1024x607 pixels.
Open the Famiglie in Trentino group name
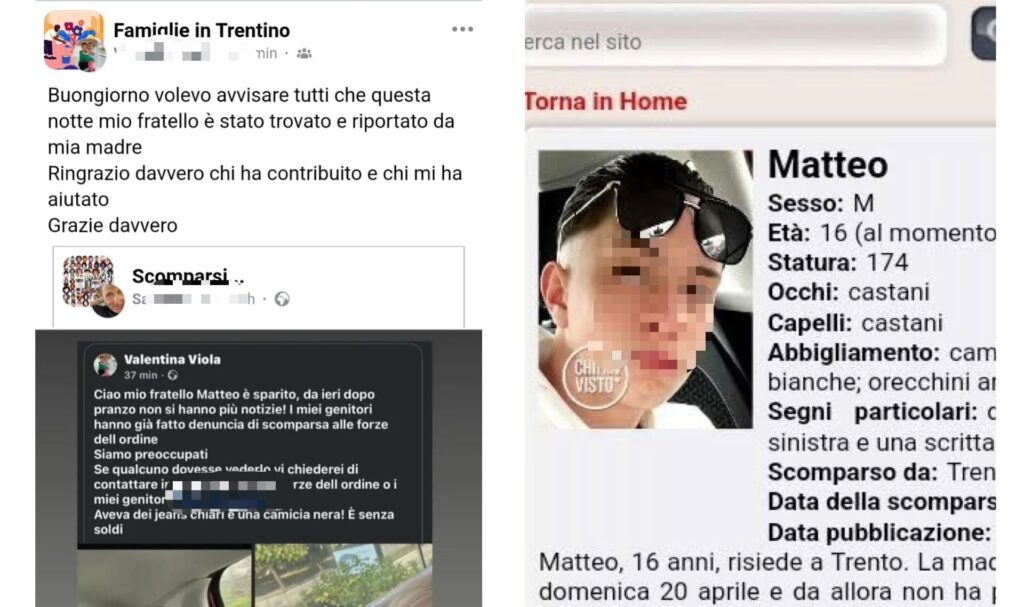tap(201, 30)
